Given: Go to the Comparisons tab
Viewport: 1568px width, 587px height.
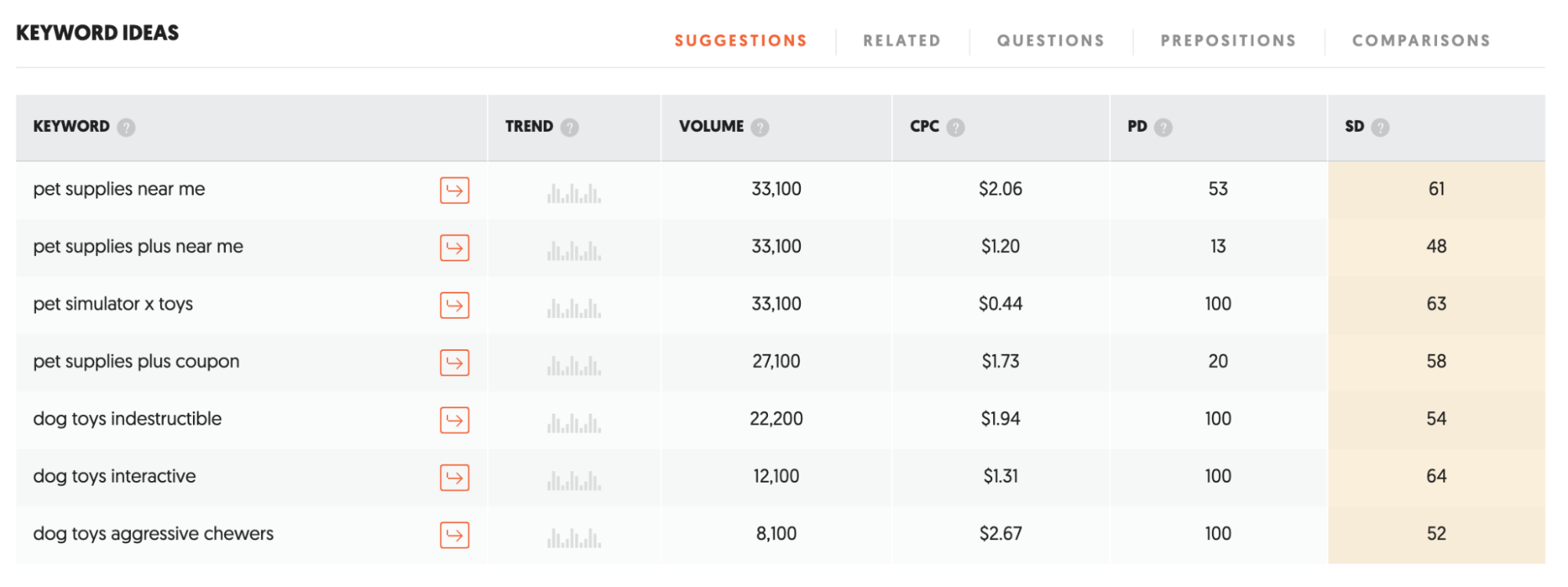Looking at the screenshot, I should pos(1421,41).
